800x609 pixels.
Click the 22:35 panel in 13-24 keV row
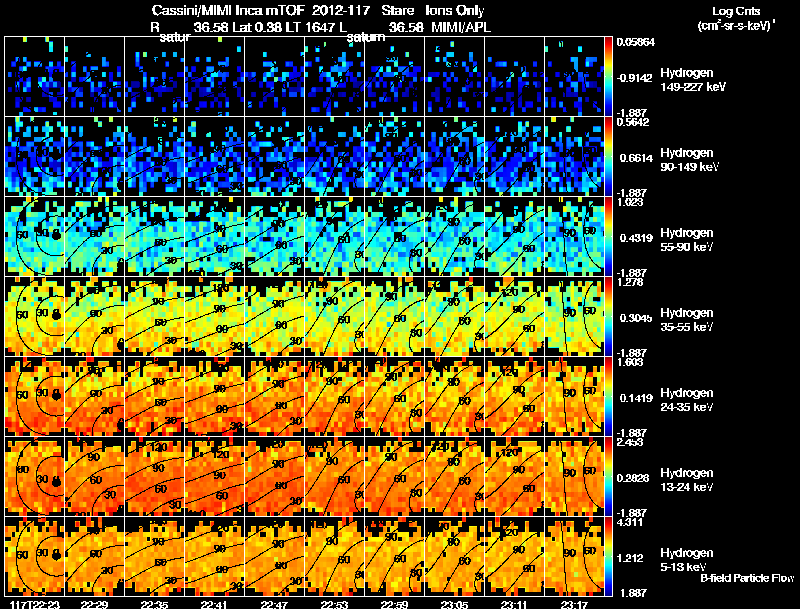pyautogui.click(x=154, y=476)
